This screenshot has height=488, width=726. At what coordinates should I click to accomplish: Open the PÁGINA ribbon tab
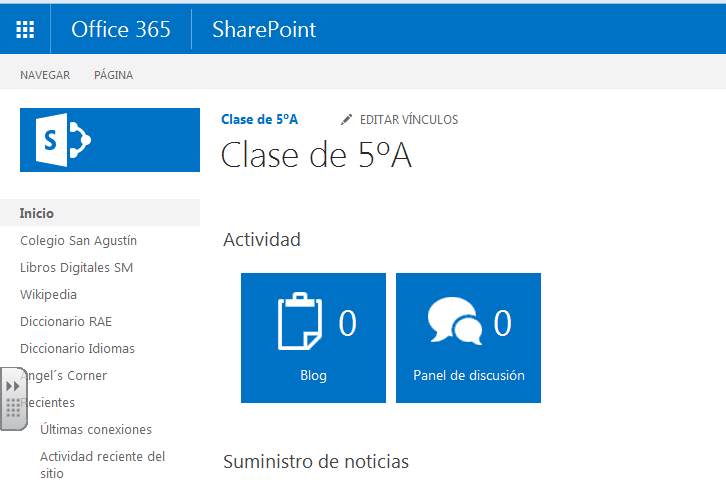coord(113,75)
